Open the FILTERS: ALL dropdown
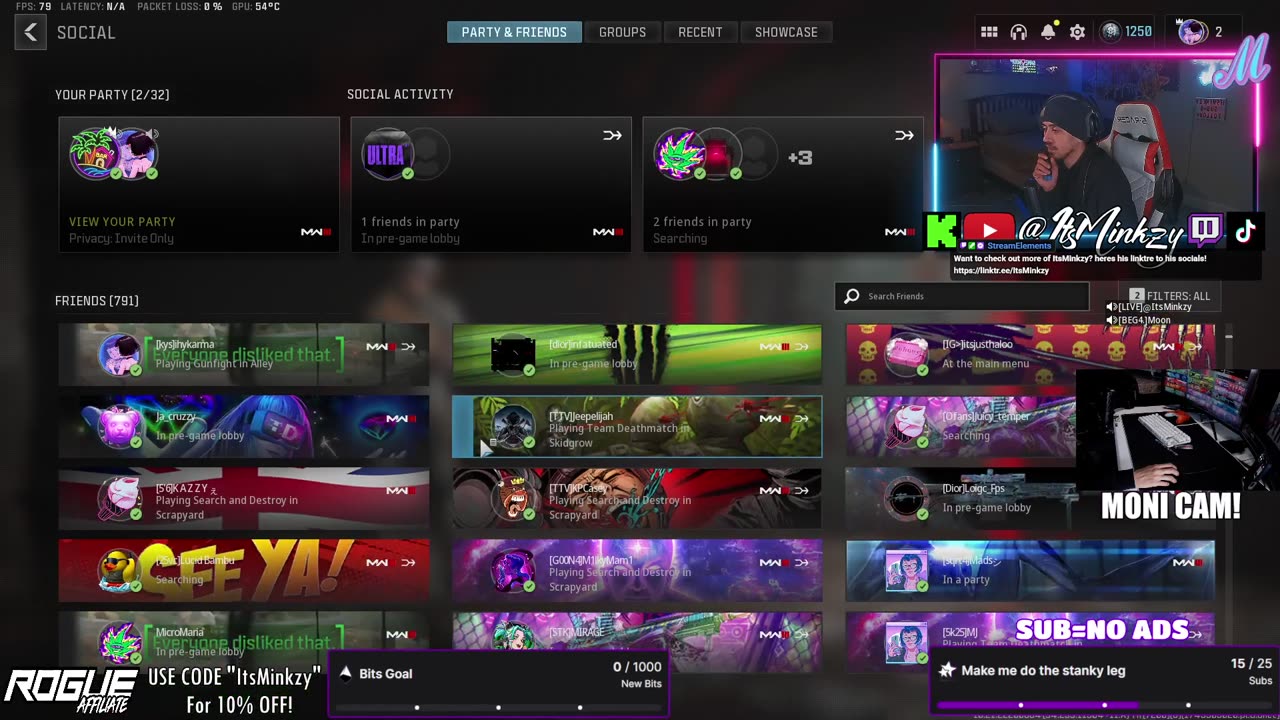The height and width of the screenshot is (720, 1280). pos(1169,296)
